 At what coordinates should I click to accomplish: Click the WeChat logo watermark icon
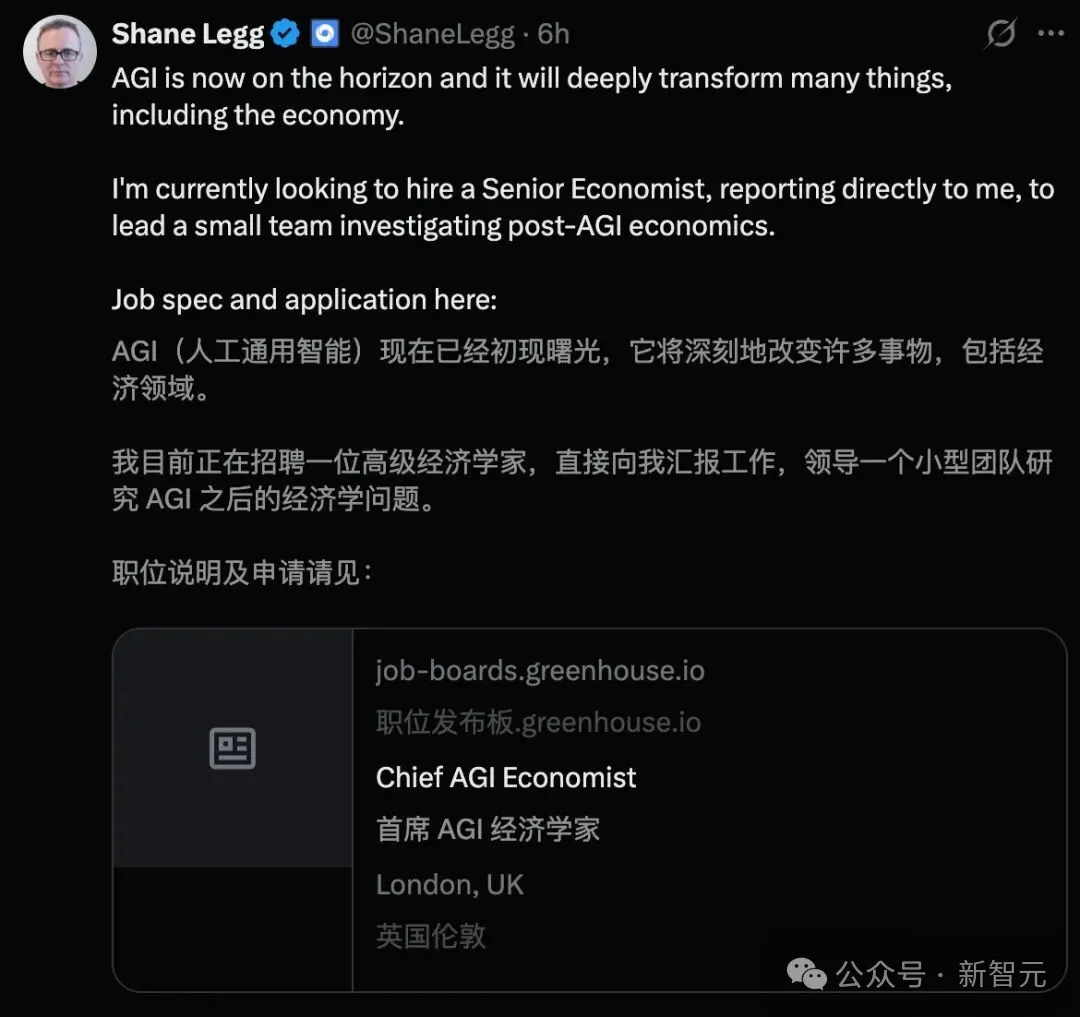[x=806, y=972]
